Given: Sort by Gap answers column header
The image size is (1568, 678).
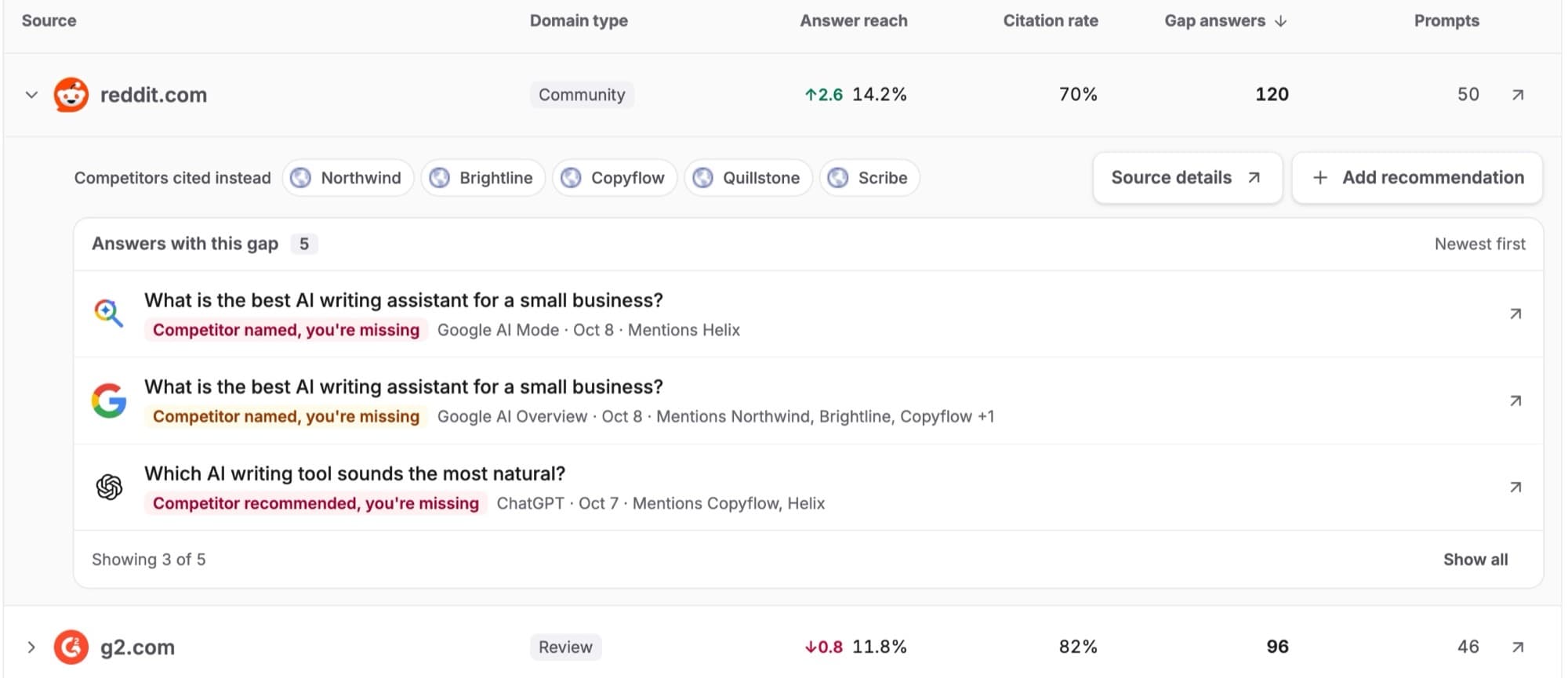Looking at the screenshot, I should point(1225,21).
